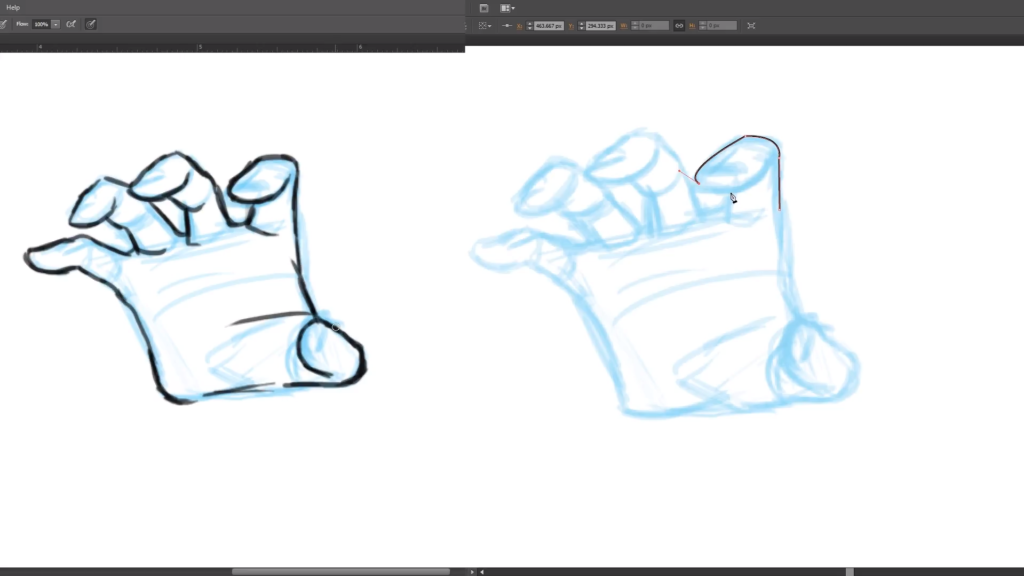Open the Flow percentage dropdown
Viewport: 1024px width, 576px height.
click(56, 24)
